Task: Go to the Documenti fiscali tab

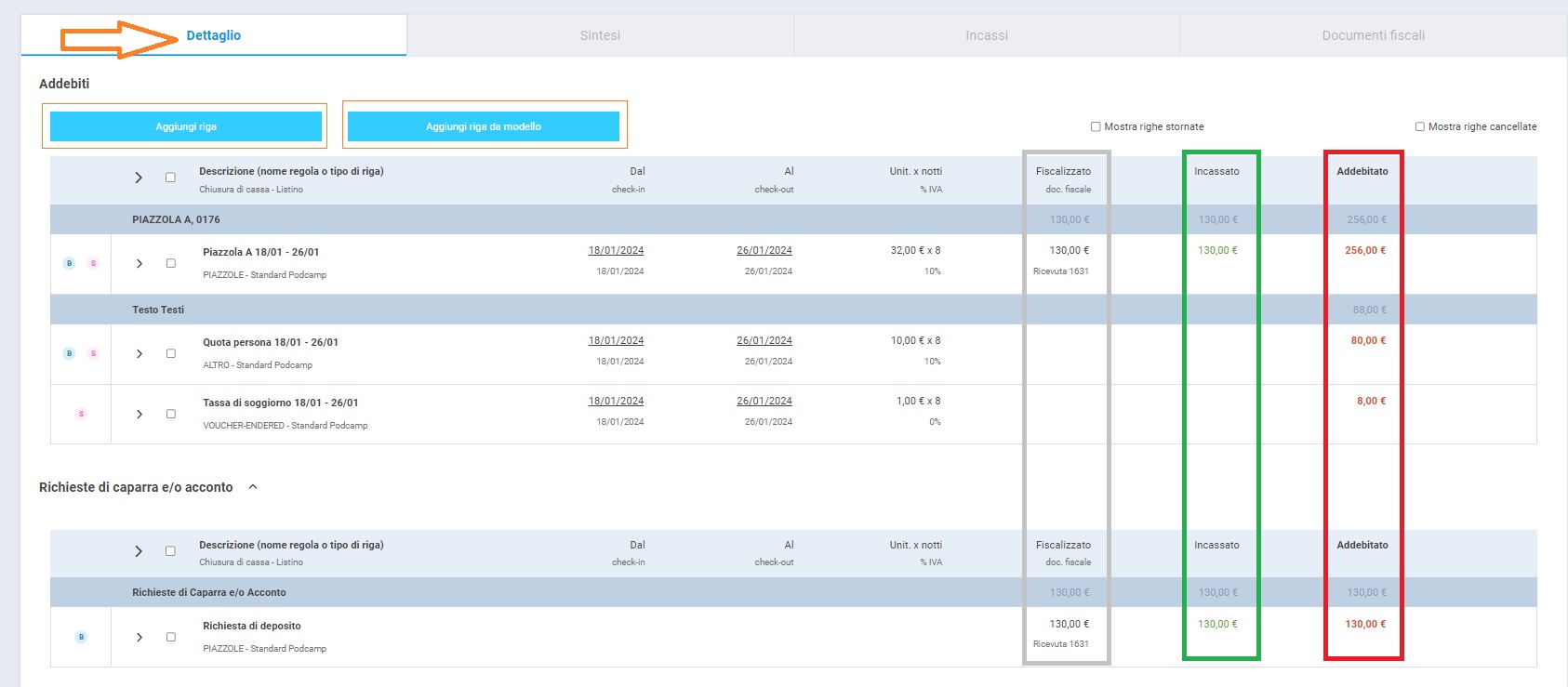Action: 1373,35
